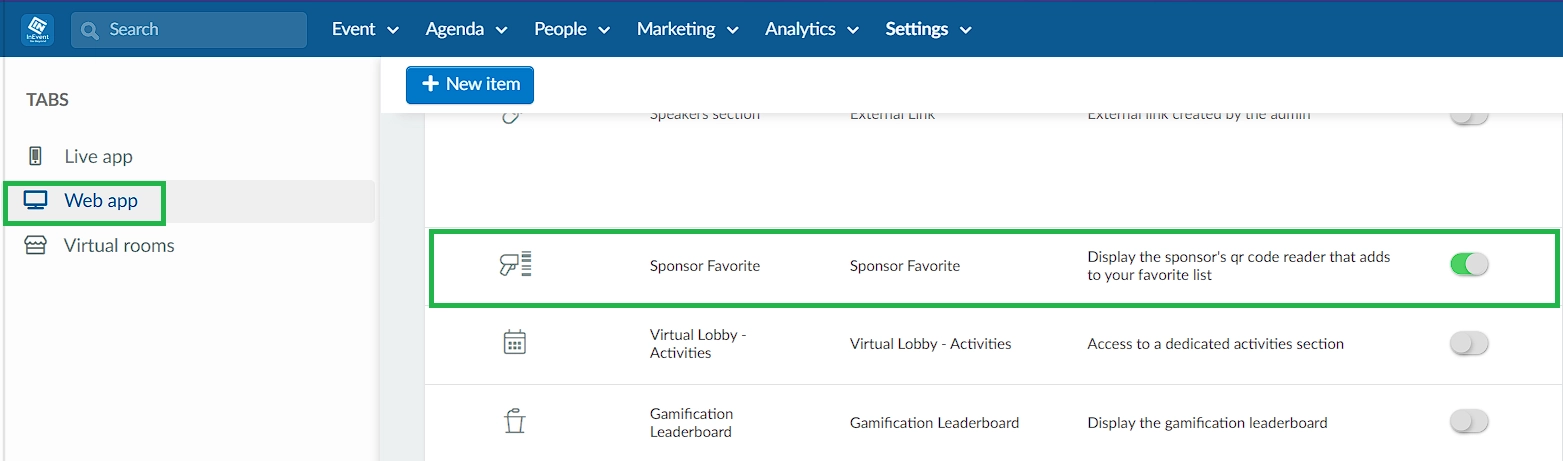Open the Analytics dropdown menu
The image size is (1563, 461).
[812, 29]
